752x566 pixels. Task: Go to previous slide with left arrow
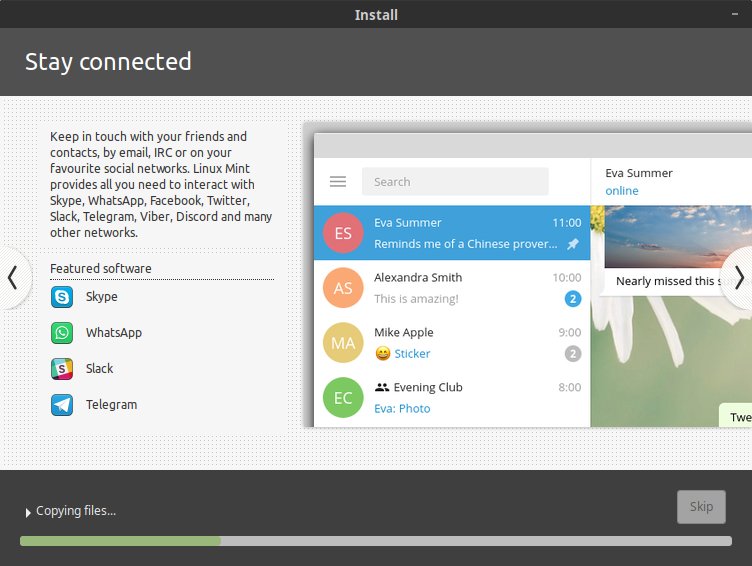[13, 278]
